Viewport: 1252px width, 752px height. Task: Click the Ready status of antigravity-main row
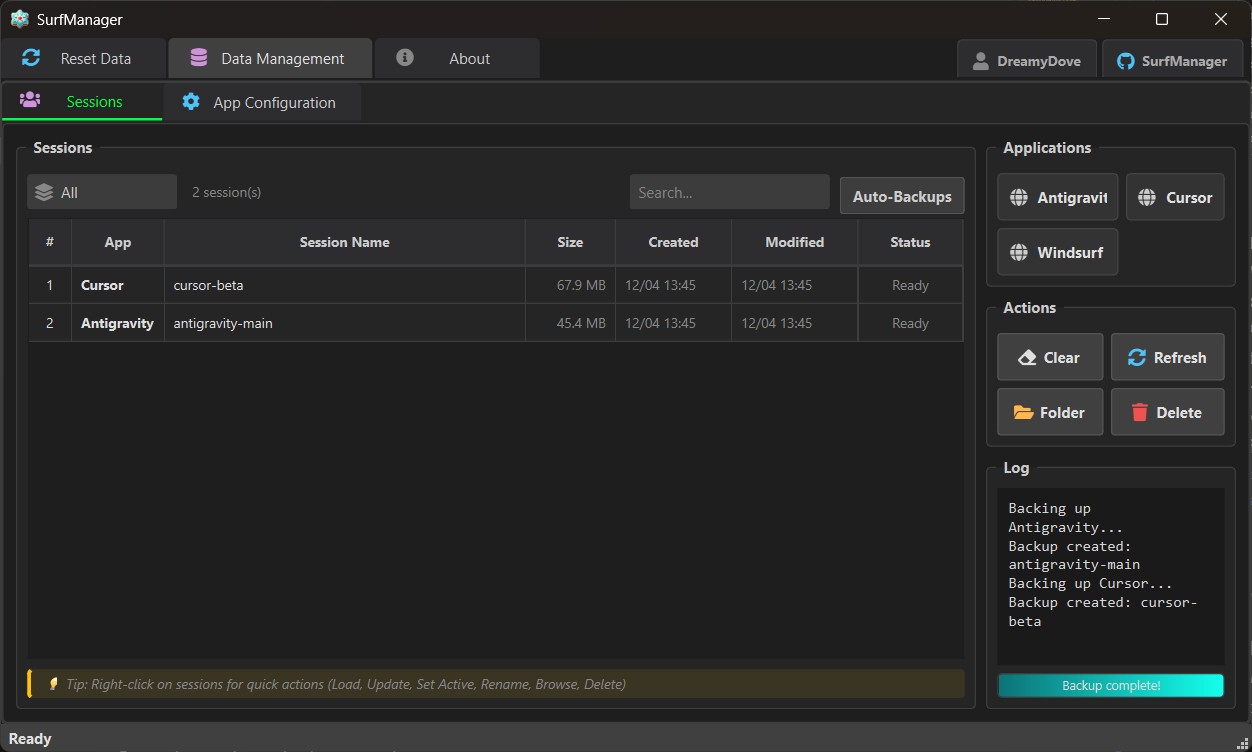[910, 323]
